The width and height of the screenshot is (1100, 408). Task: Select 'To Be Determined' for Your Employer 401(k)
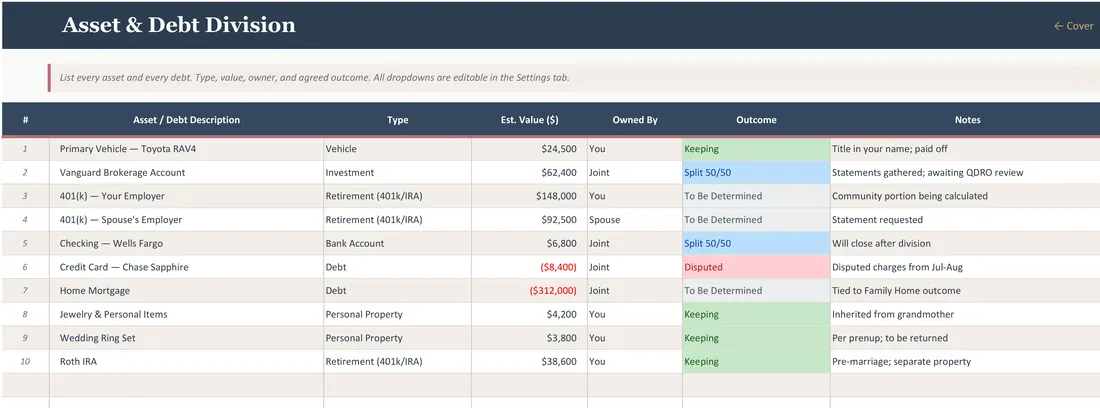[x=756, y=196]
